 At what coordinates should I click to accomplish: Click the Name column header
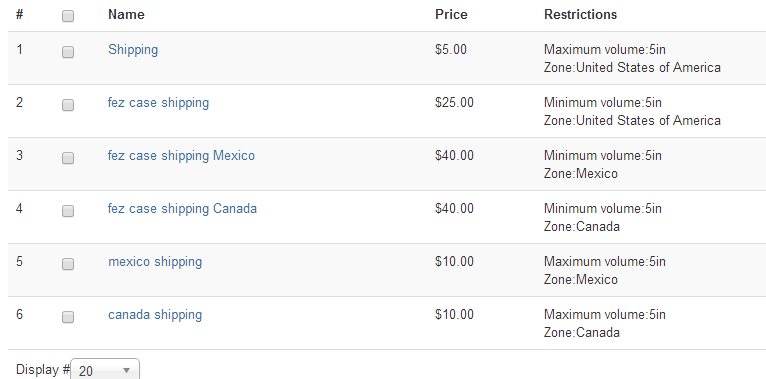(x=126, y=15)
